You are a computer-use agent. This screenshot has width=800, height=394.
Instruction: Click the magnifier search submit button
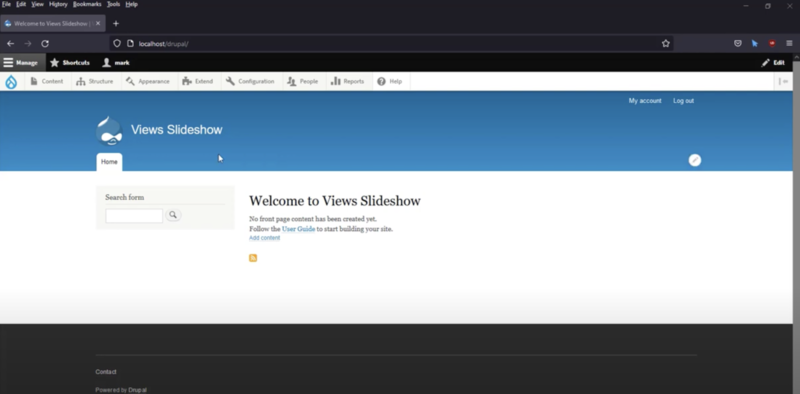(x=173, y=215)
